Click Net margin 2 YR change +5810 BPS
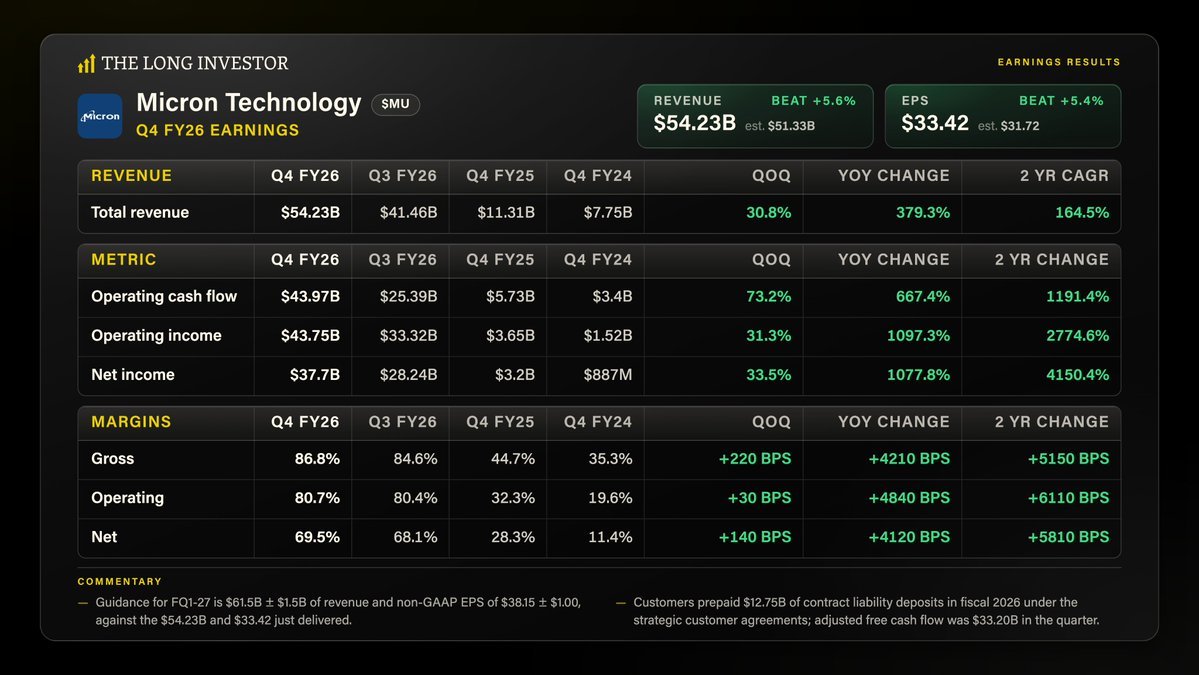The height and width of the screenshot is (675, 1199). point(1068,537)
